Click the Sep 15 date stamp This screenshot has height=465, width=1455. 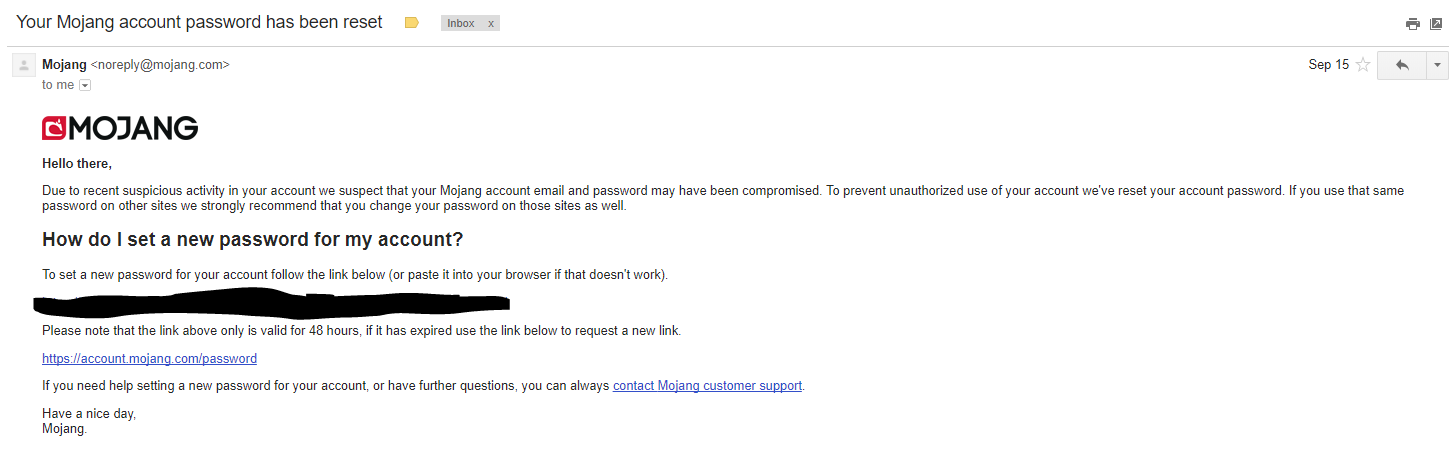tap(1328, 65)
